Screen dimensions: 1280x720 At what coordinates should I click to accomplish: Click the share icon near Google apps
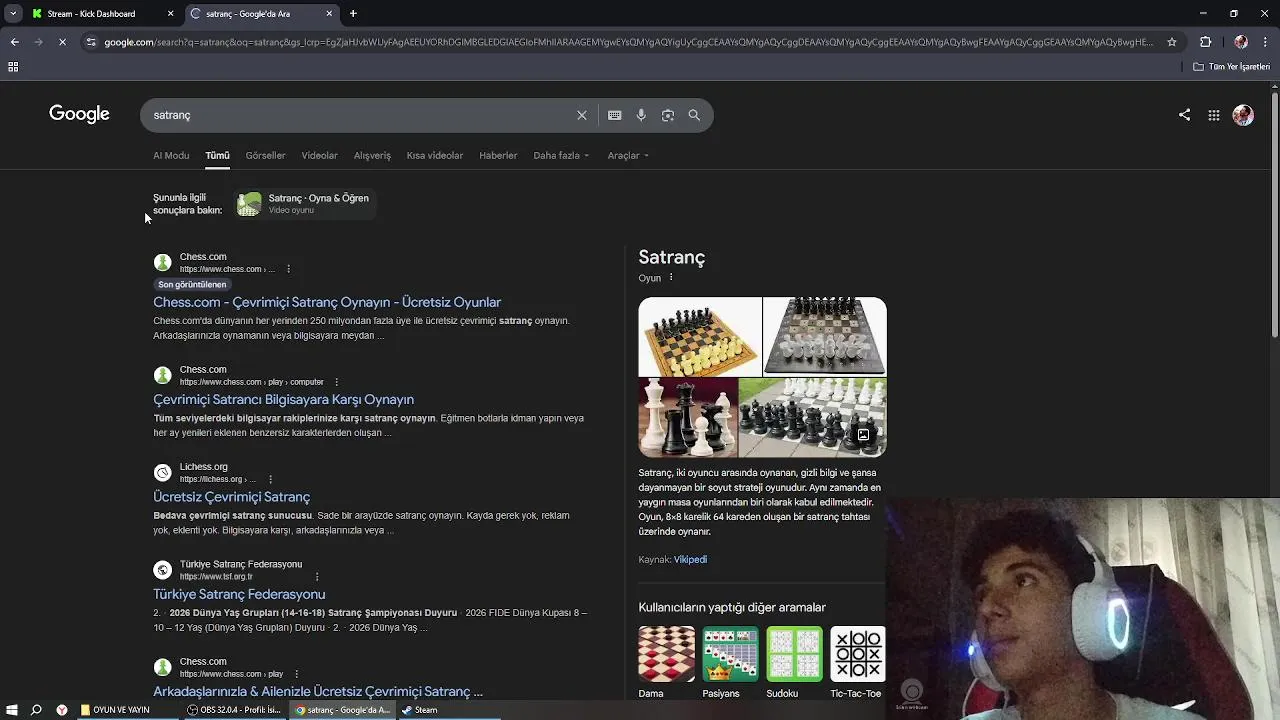[1184, 115]
